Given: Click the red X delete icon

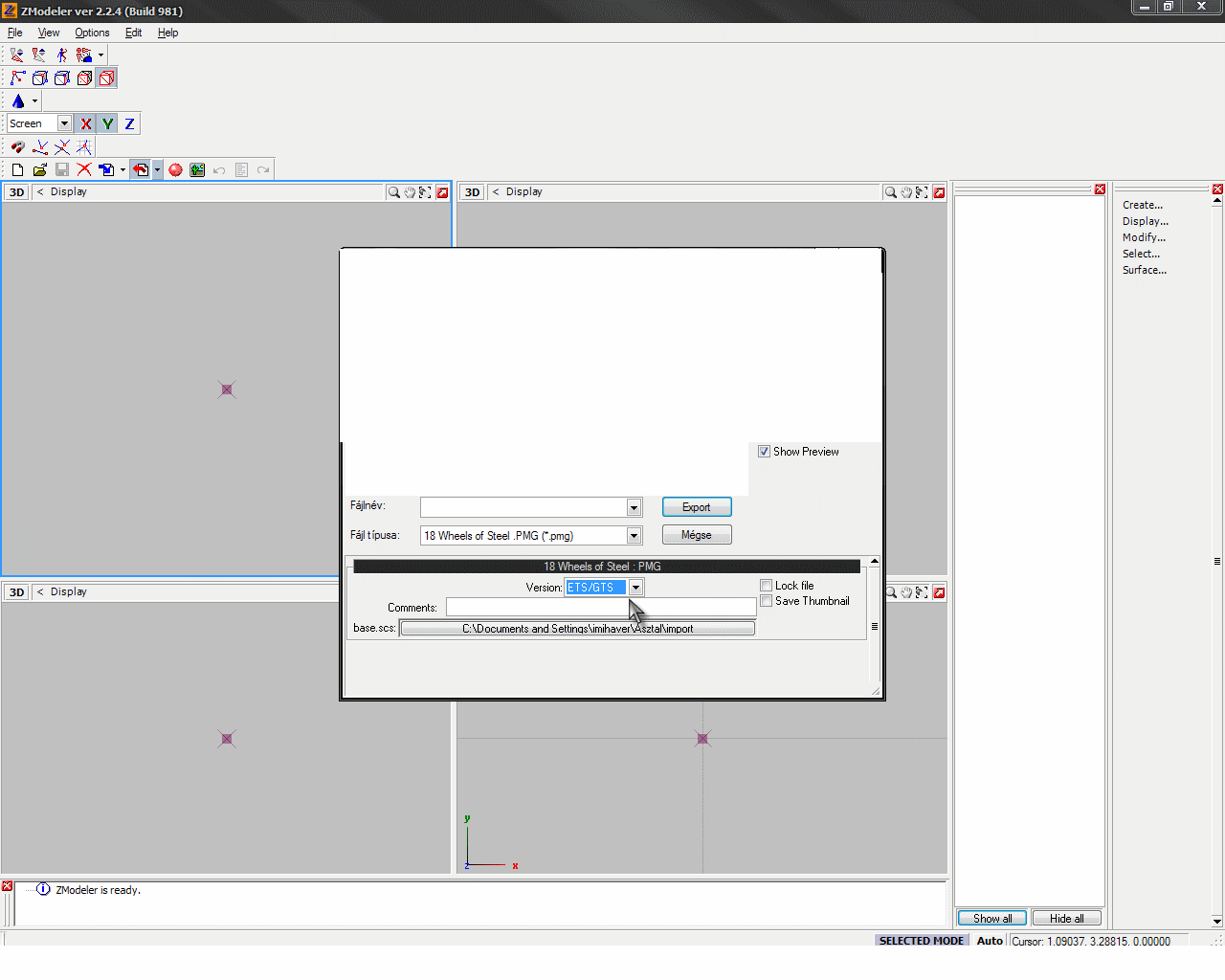Looking at the screenshot, I should pyautogui.click(x=84, y=170).
